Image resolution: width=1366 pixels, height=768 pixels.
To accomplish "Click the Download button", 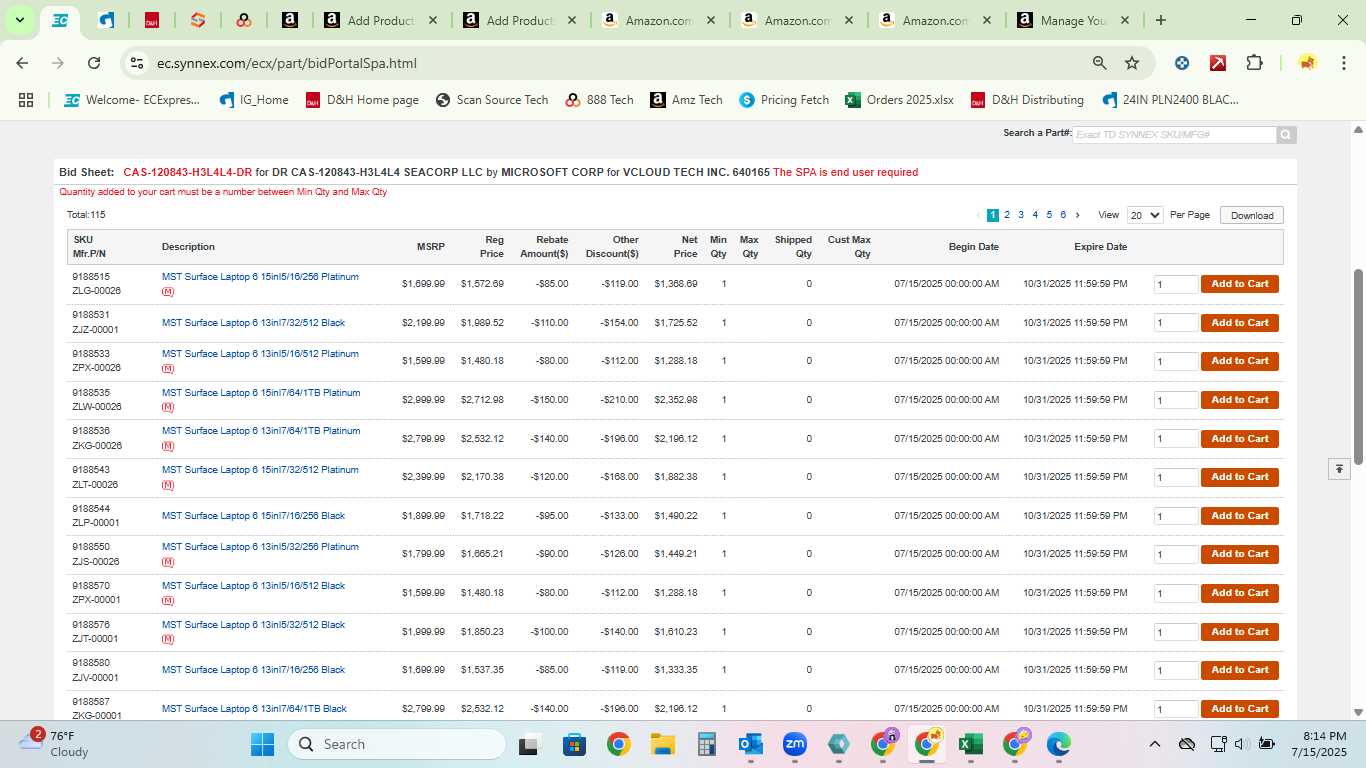I will pyautogui.click(x=1252, y=215).
